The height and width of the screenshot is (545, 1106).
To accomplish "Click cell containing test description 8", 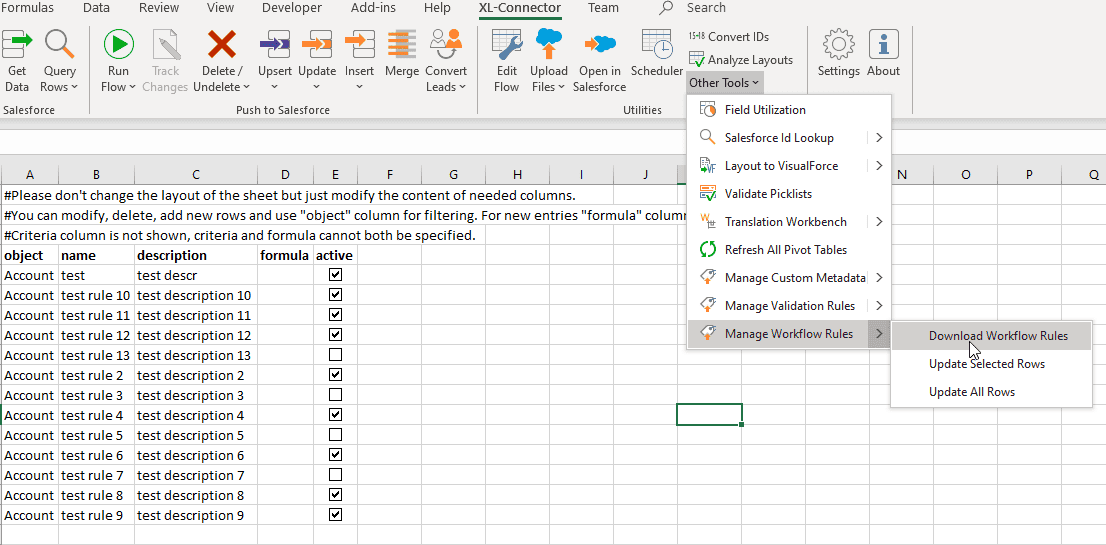I will (x=196, y=496).
